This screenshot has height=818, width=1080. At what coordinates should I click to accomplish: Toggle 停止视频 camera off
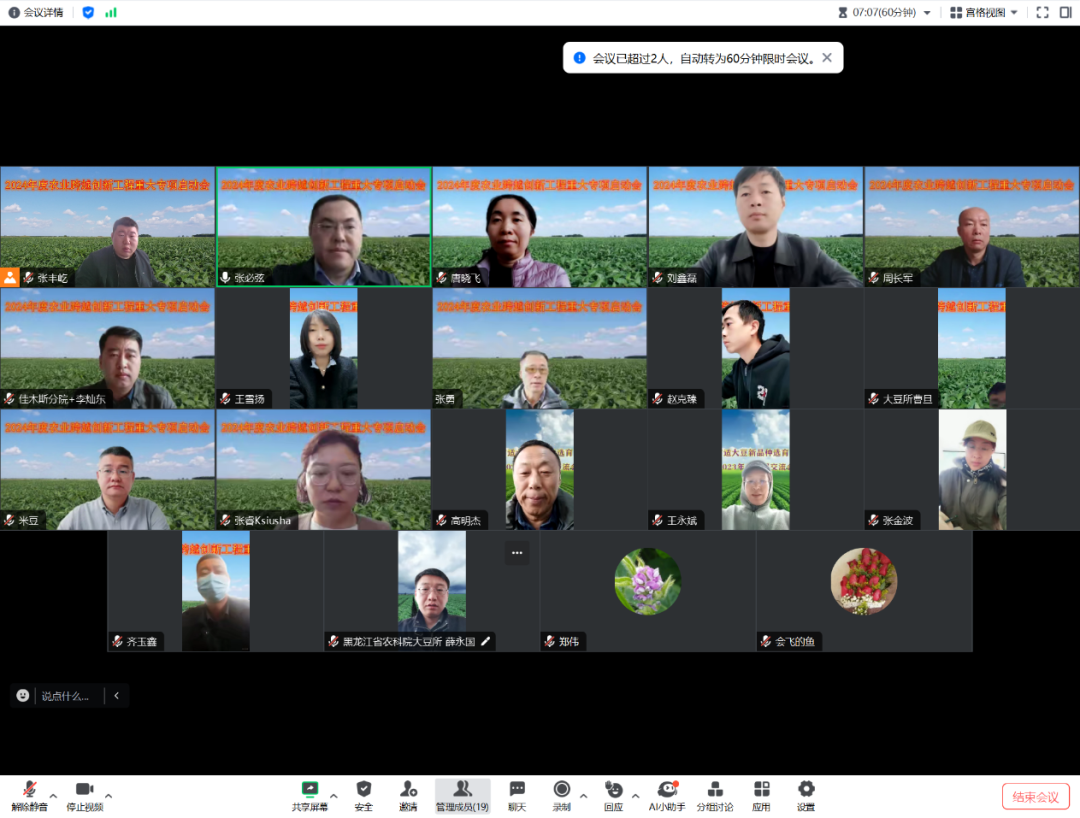tap(84, 794)
